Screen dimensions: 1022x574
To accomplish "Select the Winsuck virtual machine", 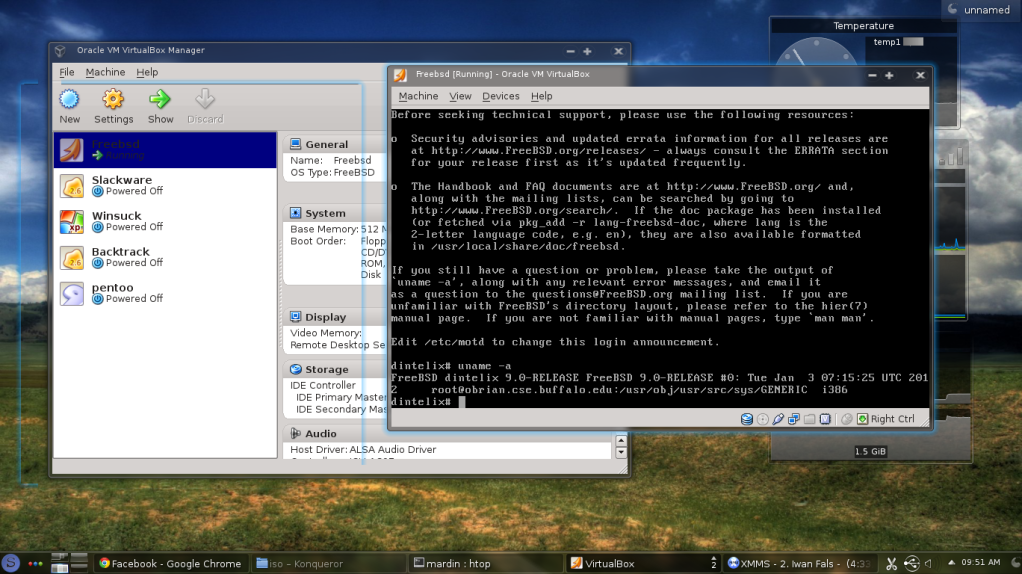I will click(x=165, y=222).
